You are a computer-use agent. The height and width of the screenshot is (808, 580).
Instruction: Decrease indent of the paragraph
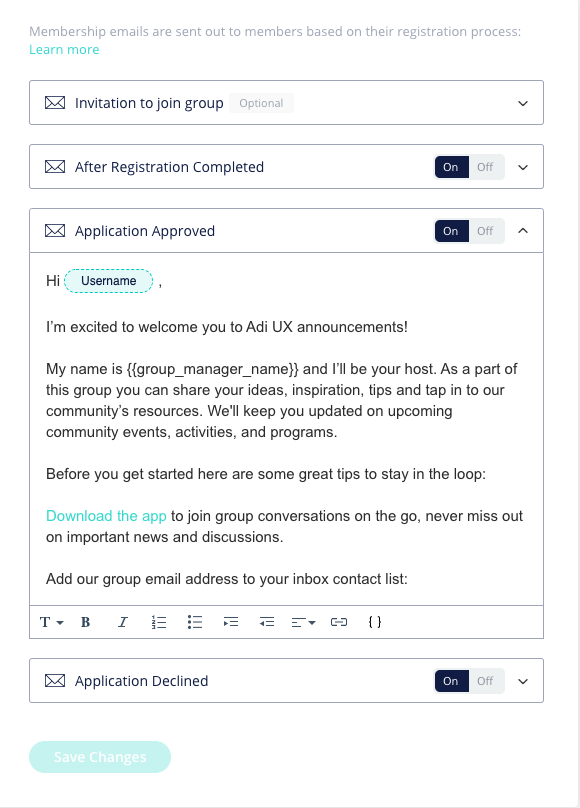tap(267, 622)
